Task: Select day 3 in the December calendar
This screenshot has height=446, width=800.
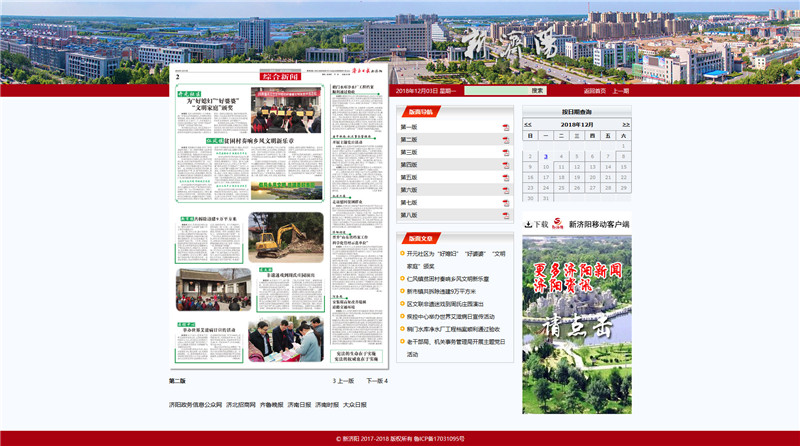Action: click(546, 156)
